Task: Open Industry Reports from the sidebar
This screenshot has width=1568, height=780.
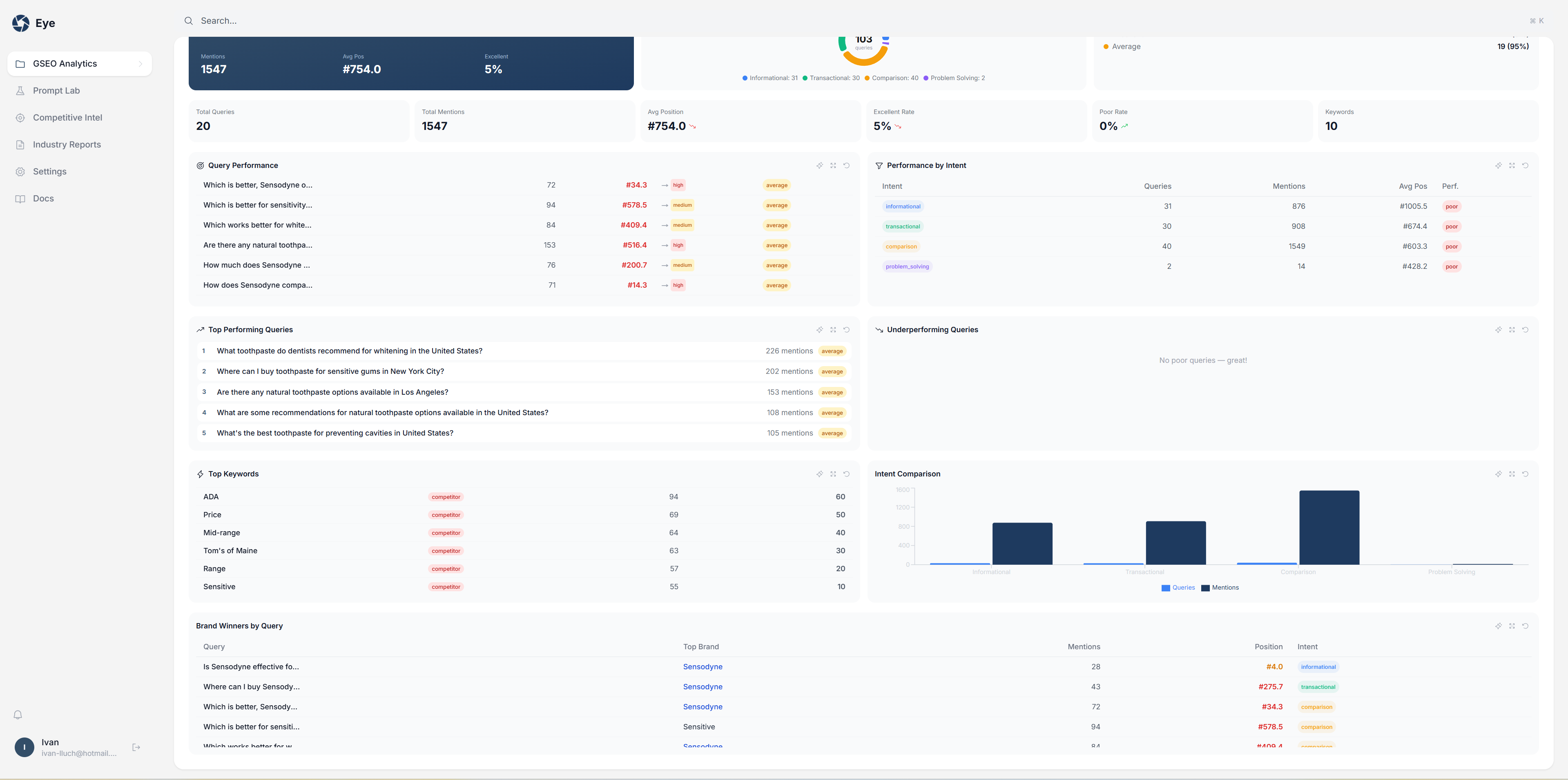Action: [66, 144]
